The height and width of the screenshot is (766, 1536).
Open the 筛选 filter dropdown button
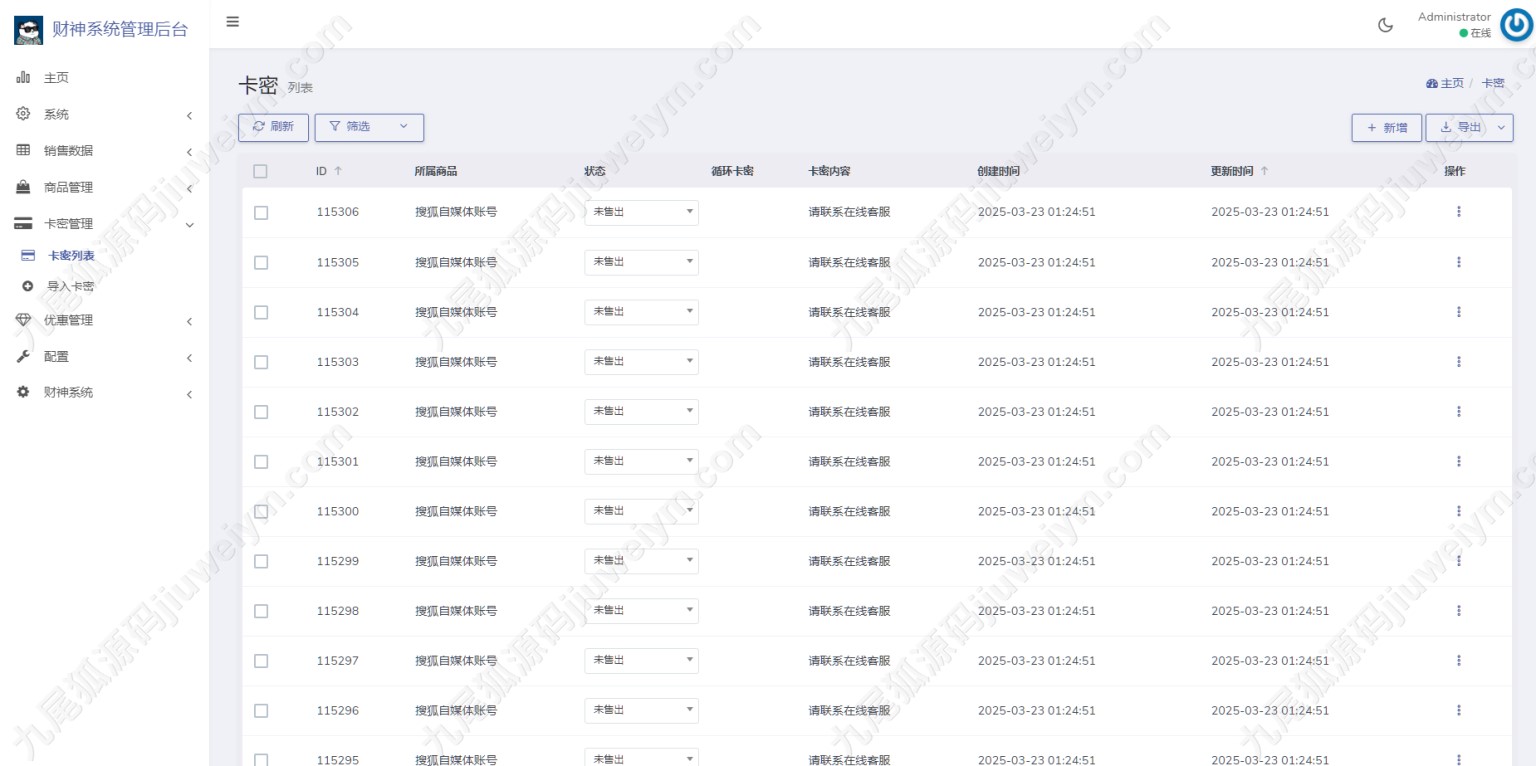(369, 127)
